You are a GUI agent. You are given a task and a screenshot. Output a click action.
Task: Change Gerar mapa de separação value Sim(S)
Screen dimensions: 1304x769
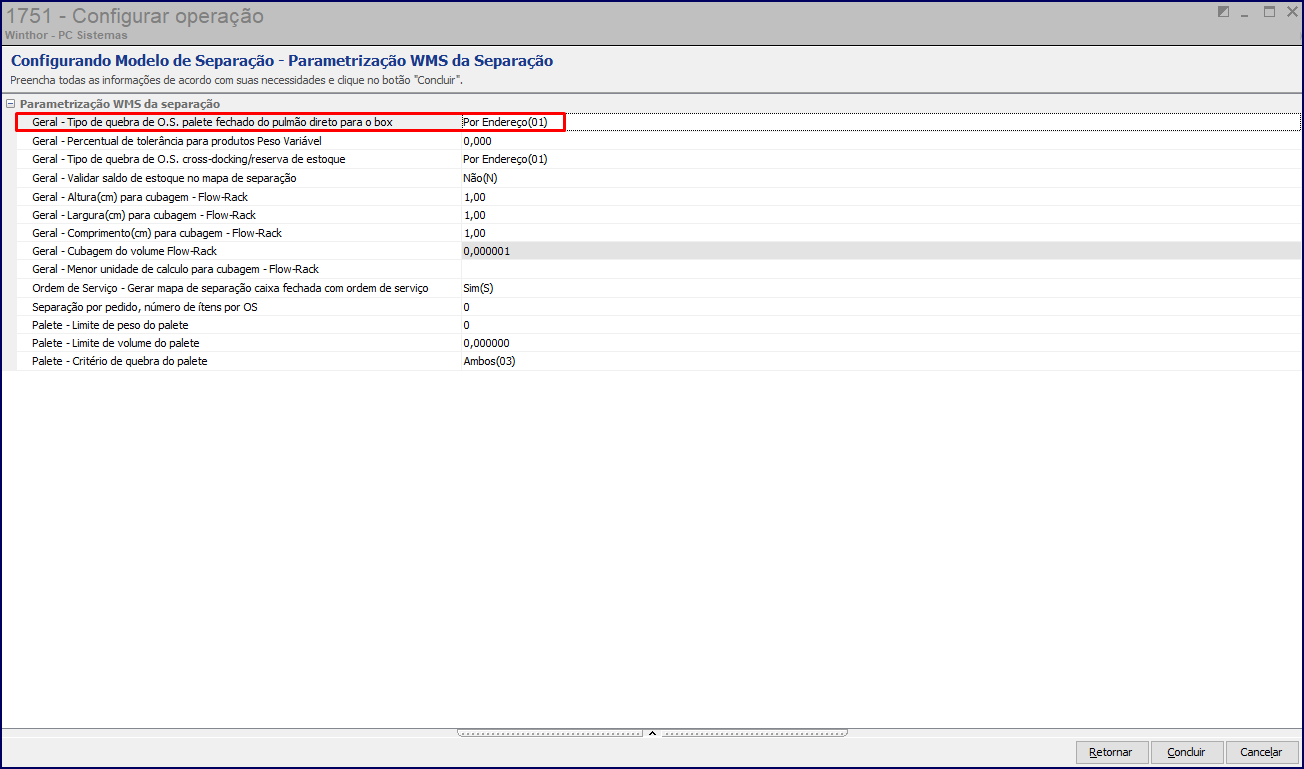tap(881, 288)
